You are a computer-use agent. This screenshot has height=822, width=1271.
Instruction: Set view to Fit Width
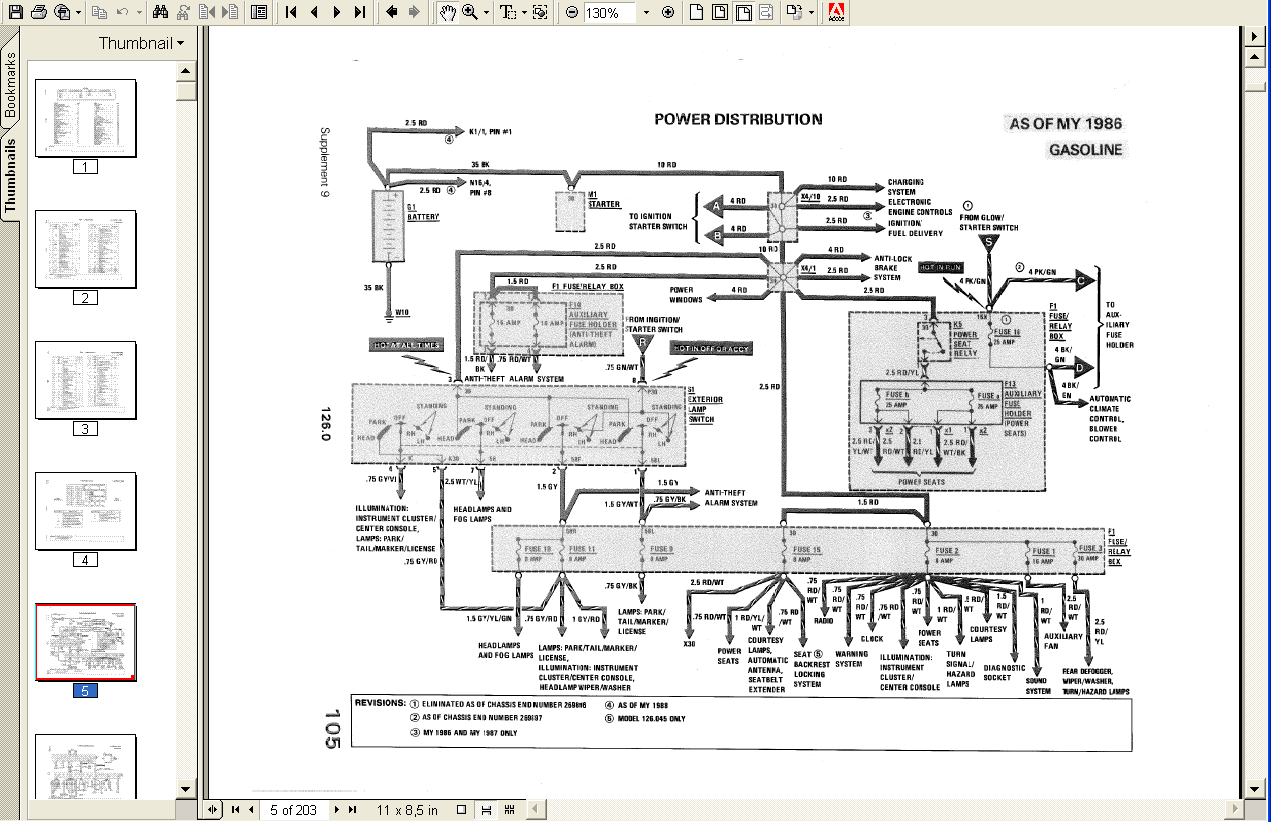pyautogui.click(x=744, y=12)
